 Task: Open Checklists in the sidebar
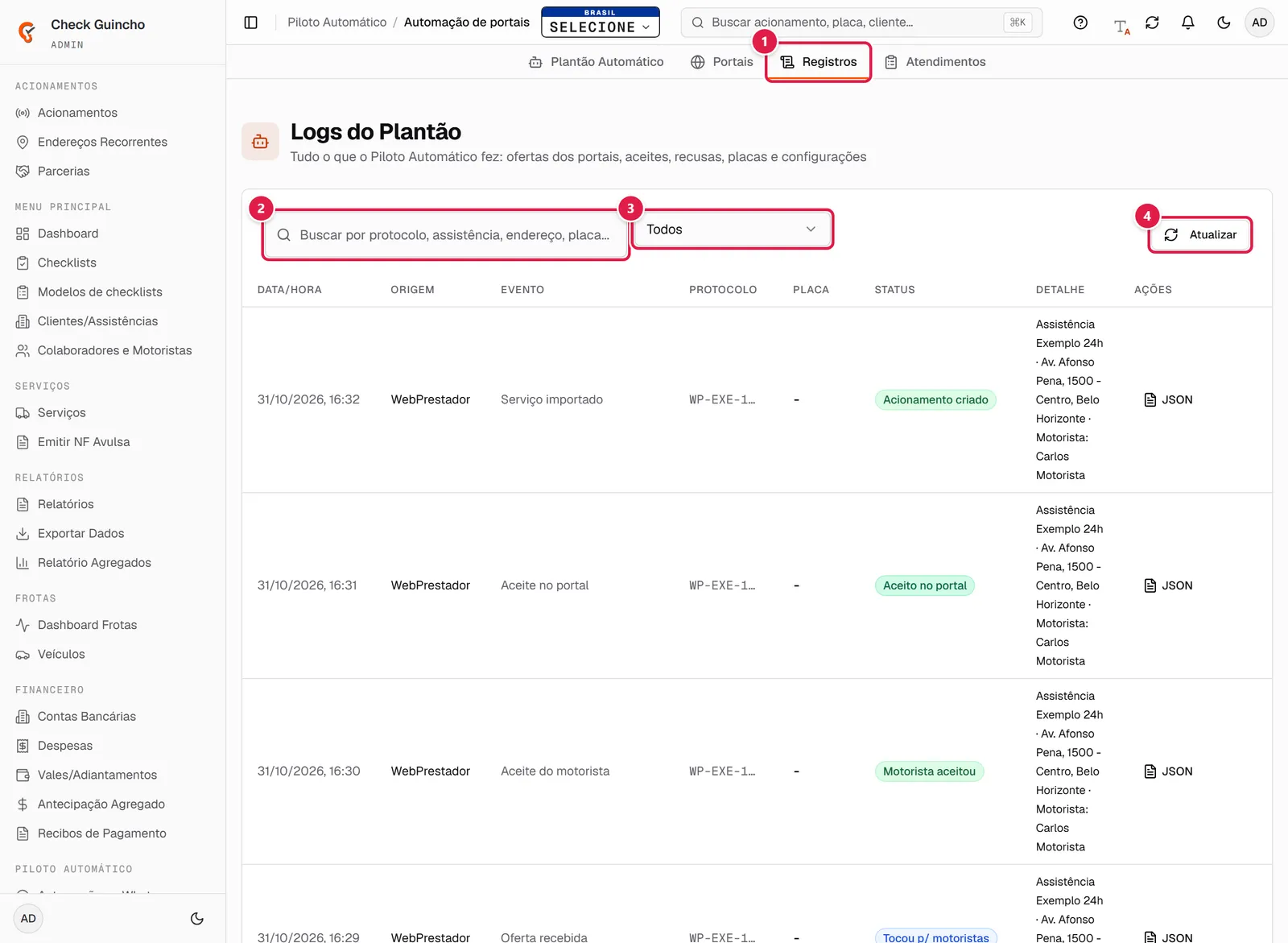pyautogui.click(x=113, y=263)
